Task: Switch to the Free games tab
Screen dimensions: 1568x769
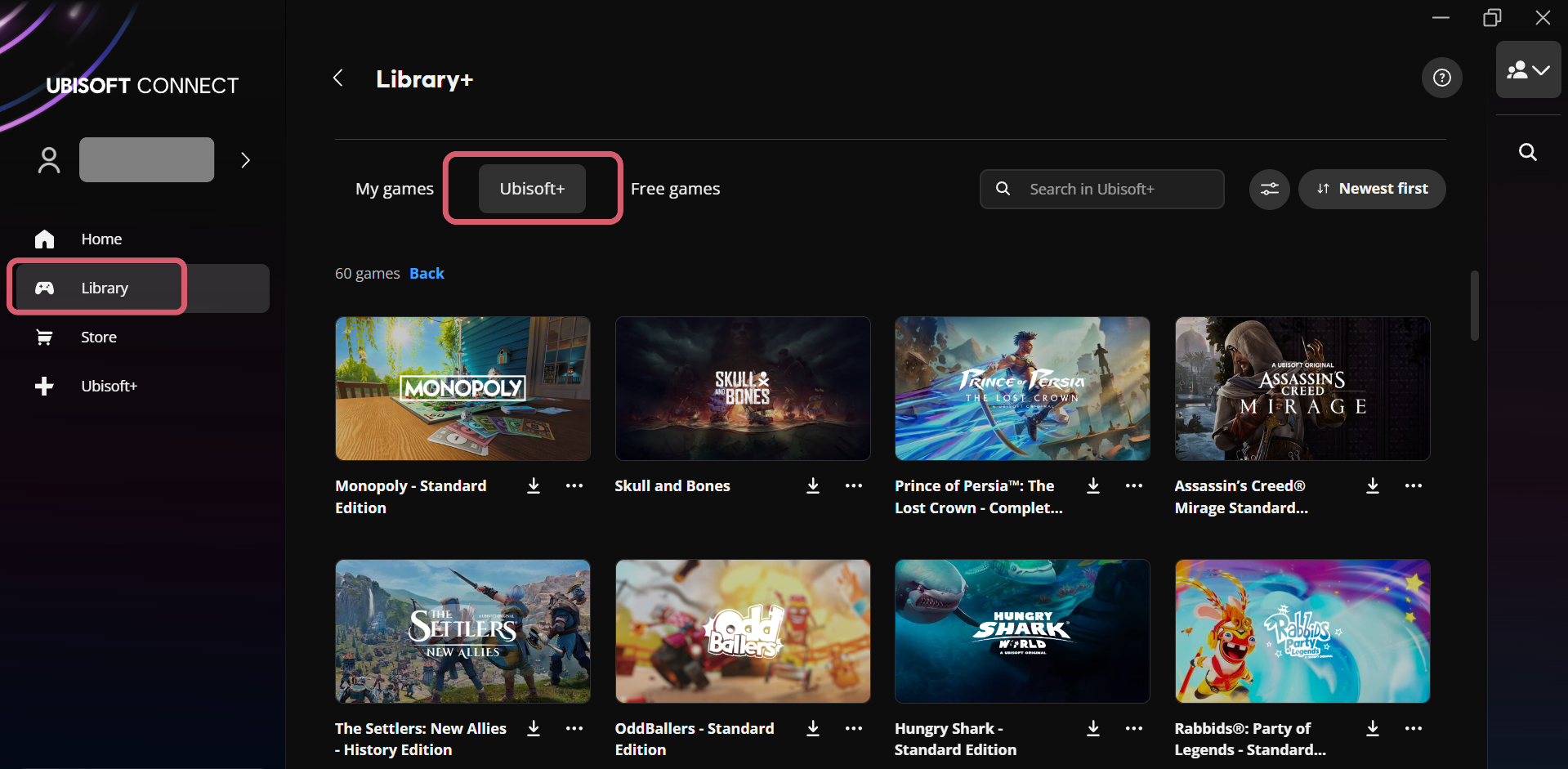Action: [675, 189]
